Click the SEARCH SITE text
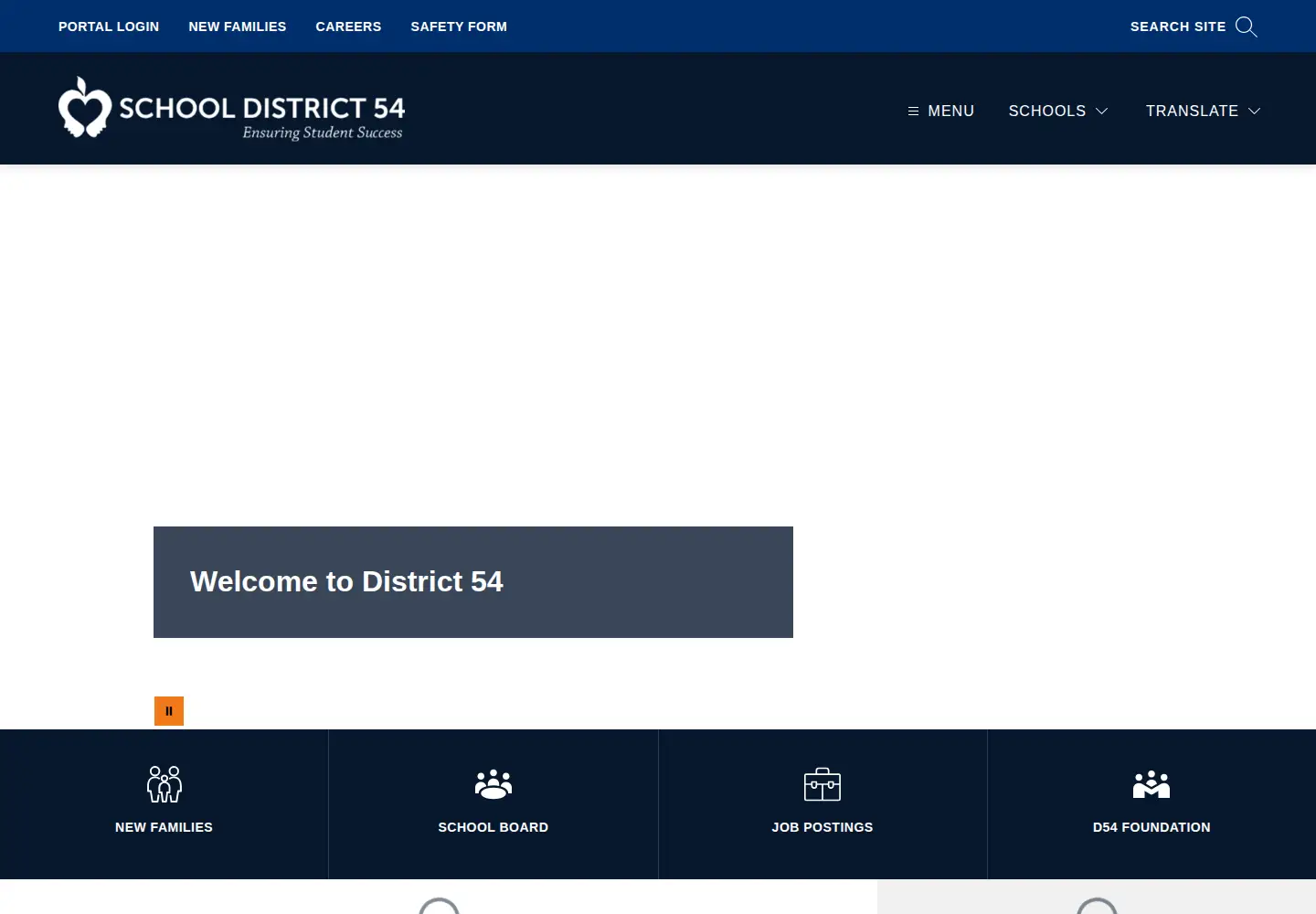Screen dimensions: 1316x914 pos(1178,27)
